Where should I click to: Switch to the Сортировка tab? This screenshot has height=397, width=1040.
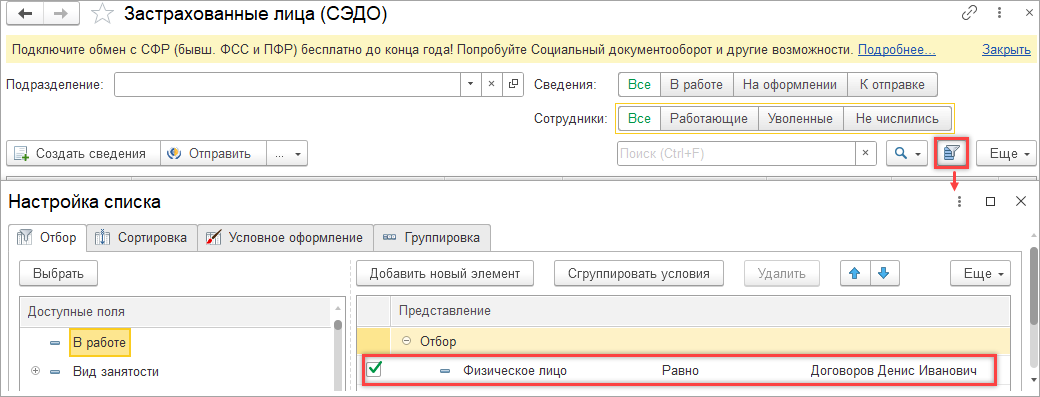tap(143, 237)
